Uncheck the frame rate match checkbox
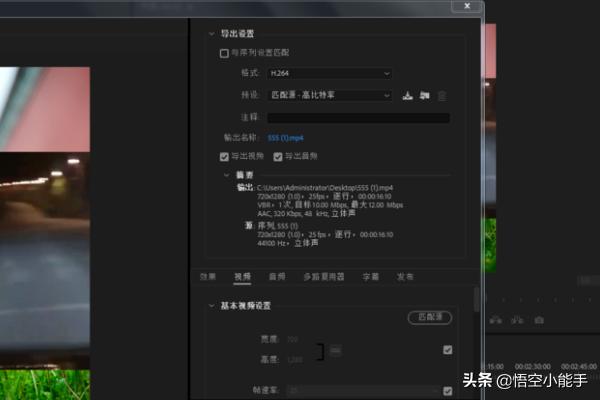The height and width of the screenshot is (400, 600). (x=447, y=390)
